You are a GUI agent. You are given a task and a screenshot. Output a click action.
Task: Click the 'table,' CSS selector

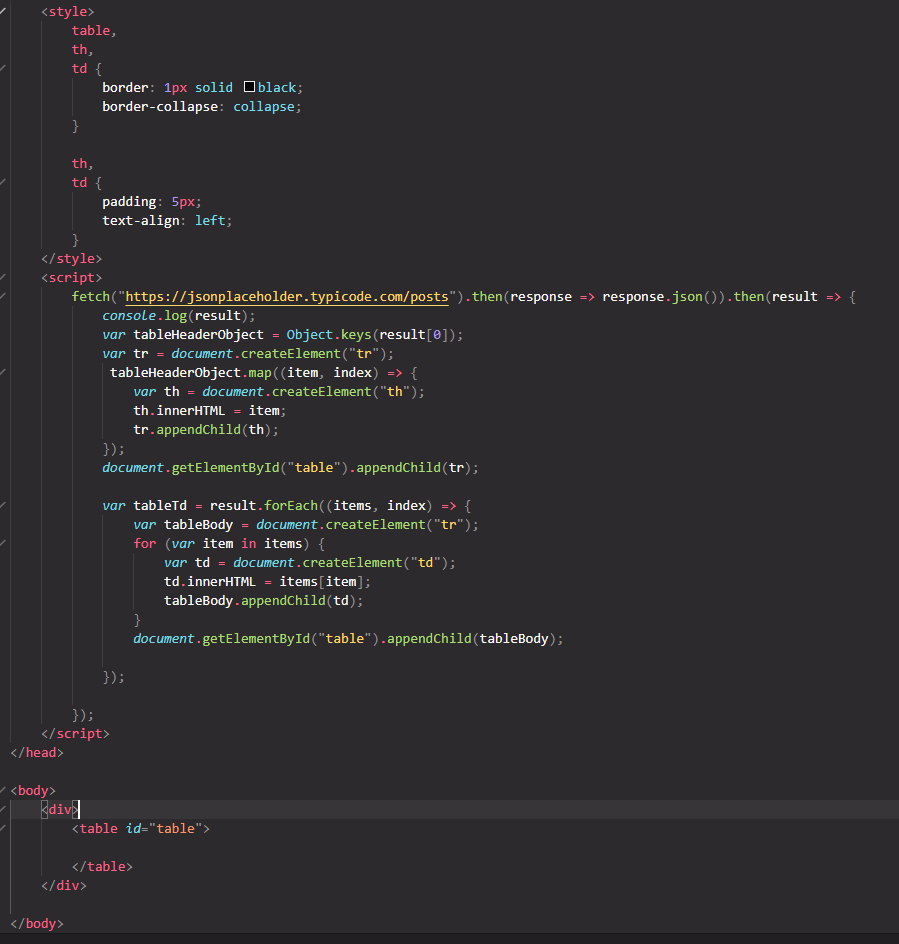click(x=95, y=31)
